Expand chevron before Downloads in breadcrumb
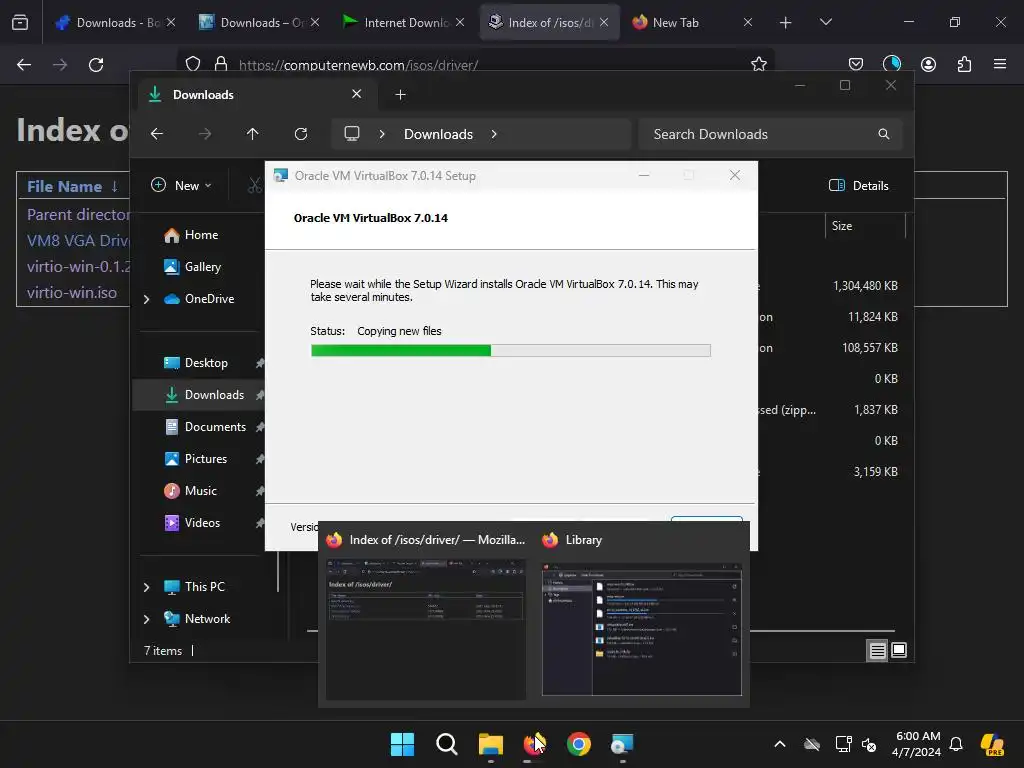This screenshot has height=768, width=1024. coord(382,134)
